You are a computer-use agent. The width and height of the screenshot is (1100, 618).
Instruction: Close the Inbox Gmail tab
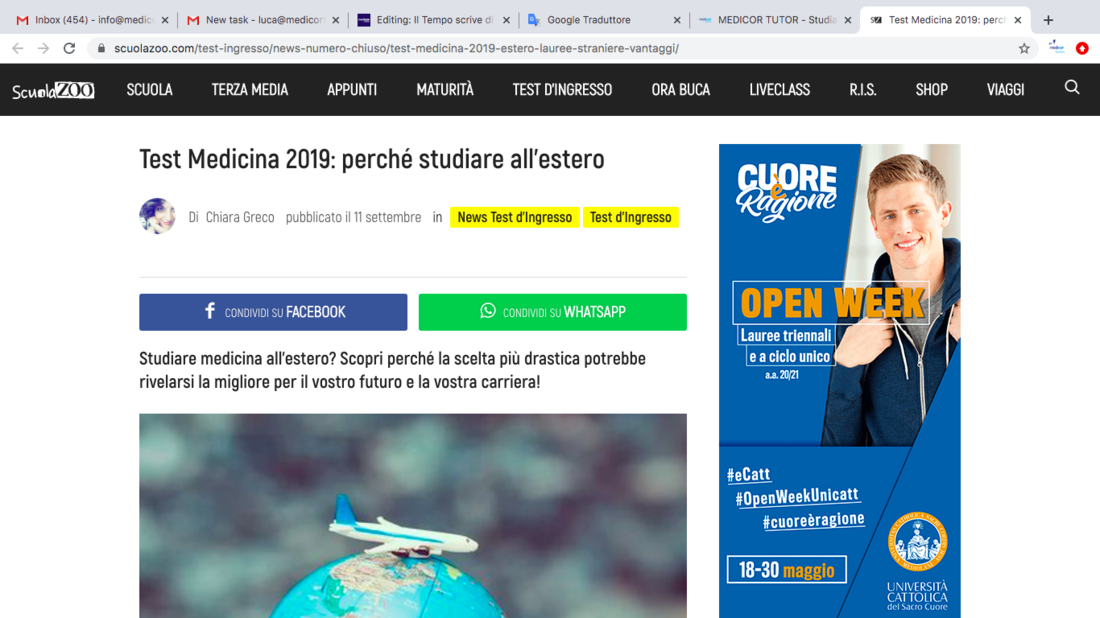[x=165, y=20]
